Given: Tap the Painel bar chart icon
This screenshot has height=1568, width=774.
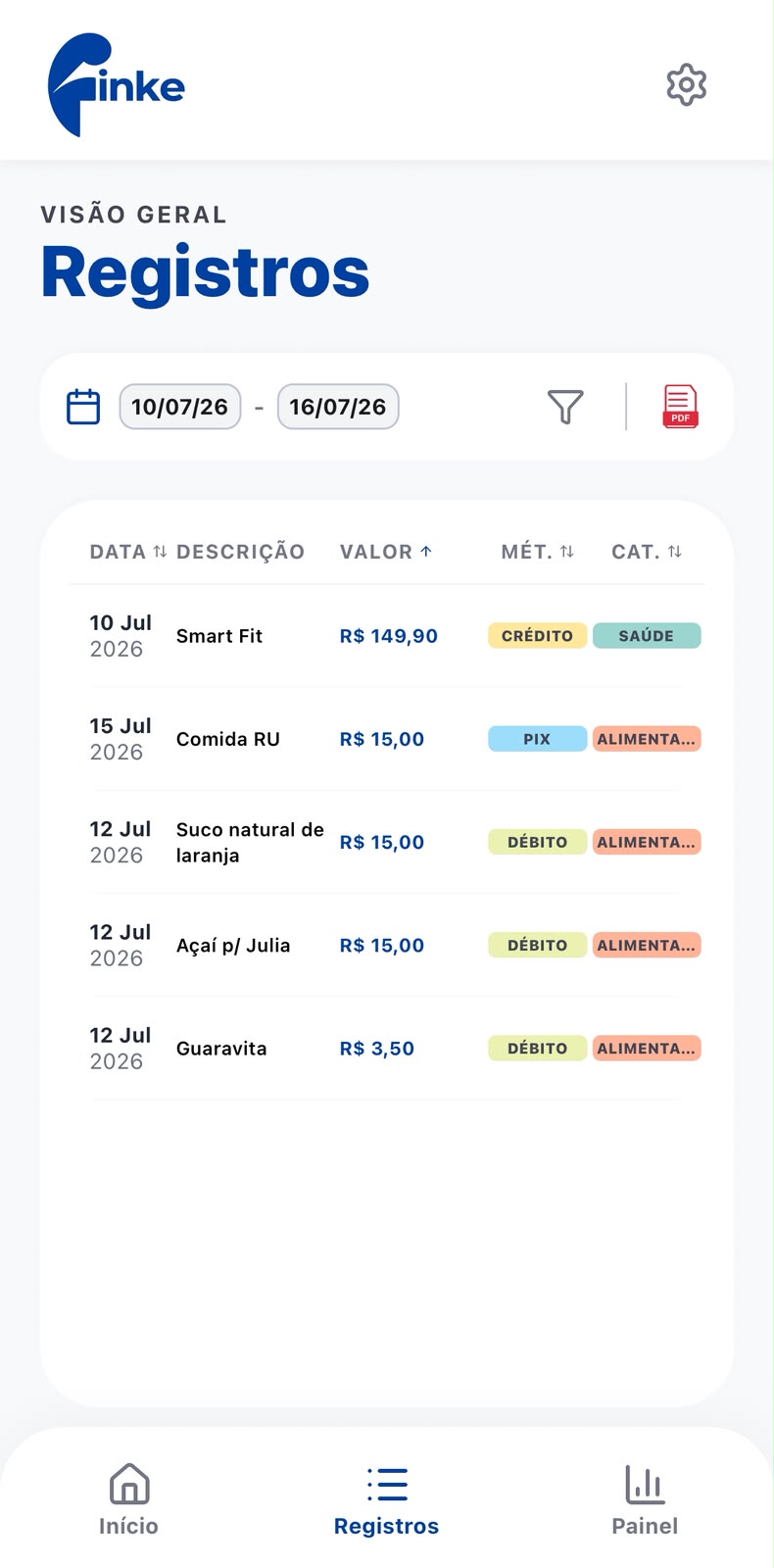Looking at the screenshot, I should pyautogui.click(x=645, y=1484).
